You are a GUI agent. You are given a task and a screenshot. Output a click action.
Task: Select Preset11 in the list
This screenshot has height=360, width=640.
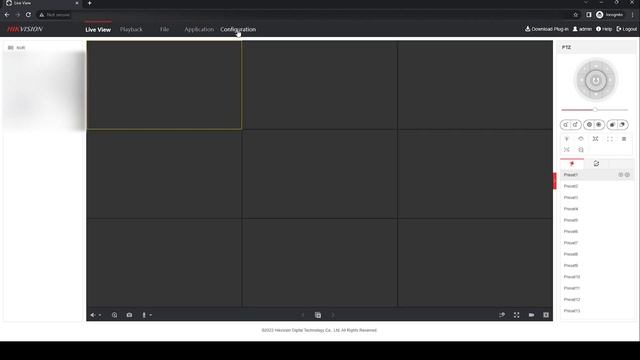[x=597, y=288]
